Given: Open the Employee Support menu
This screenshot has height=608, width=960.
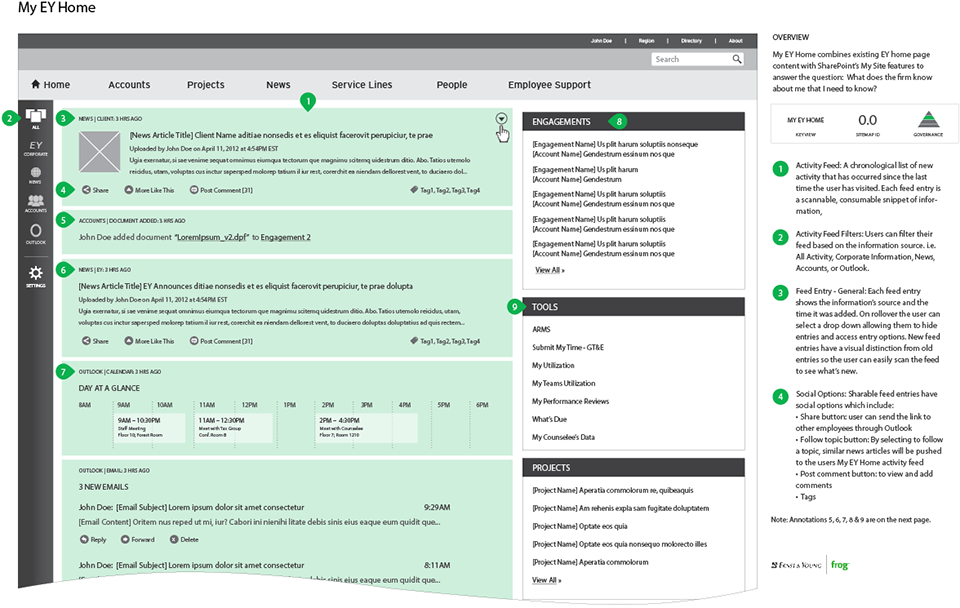Looking at the screenshot, I should tap(549, 84).
